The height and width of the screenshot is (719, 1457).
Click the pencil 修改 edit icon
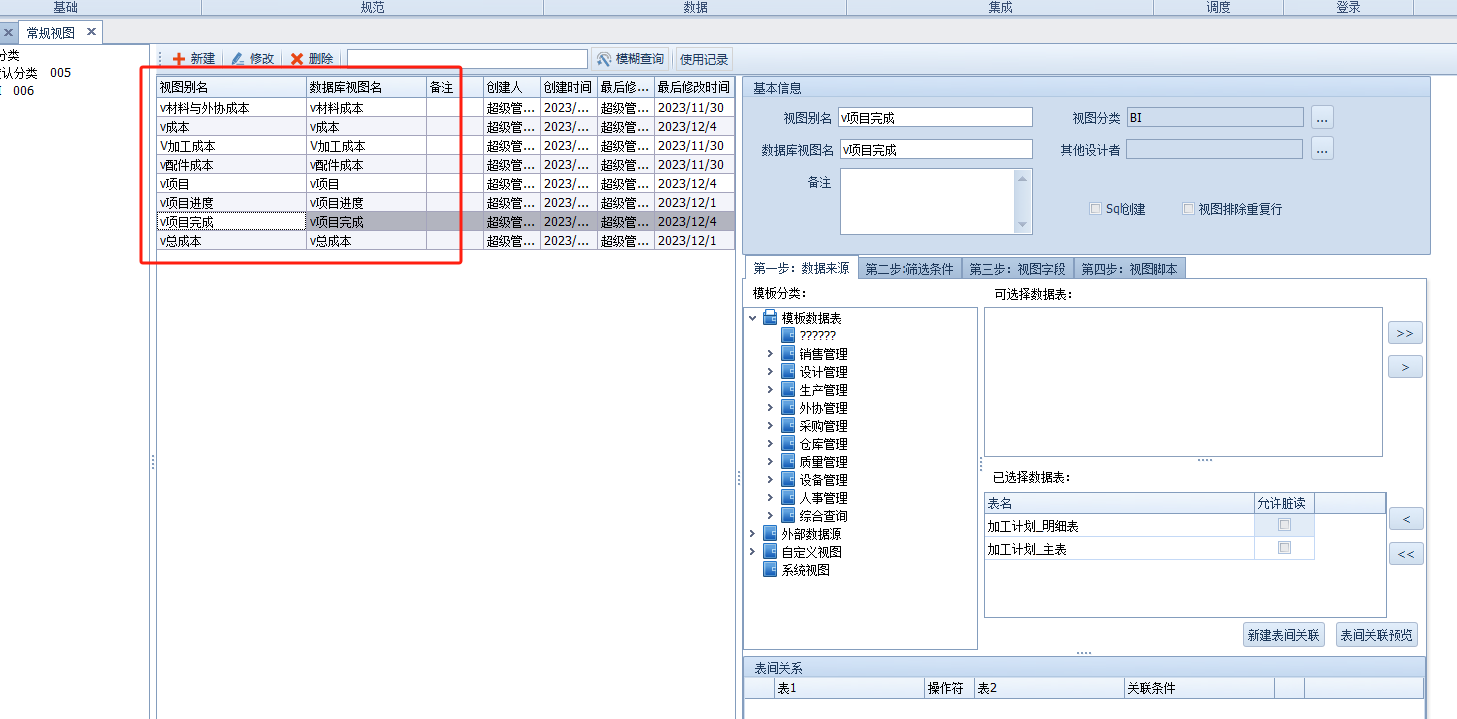coord(238,59)
